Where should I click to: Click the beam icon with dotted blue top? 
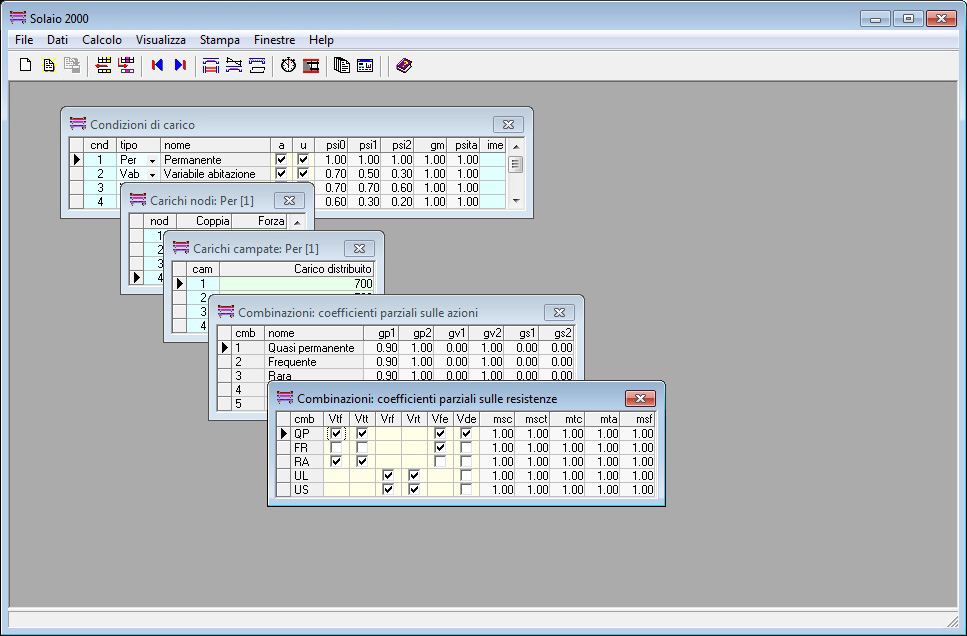(257, 65)
